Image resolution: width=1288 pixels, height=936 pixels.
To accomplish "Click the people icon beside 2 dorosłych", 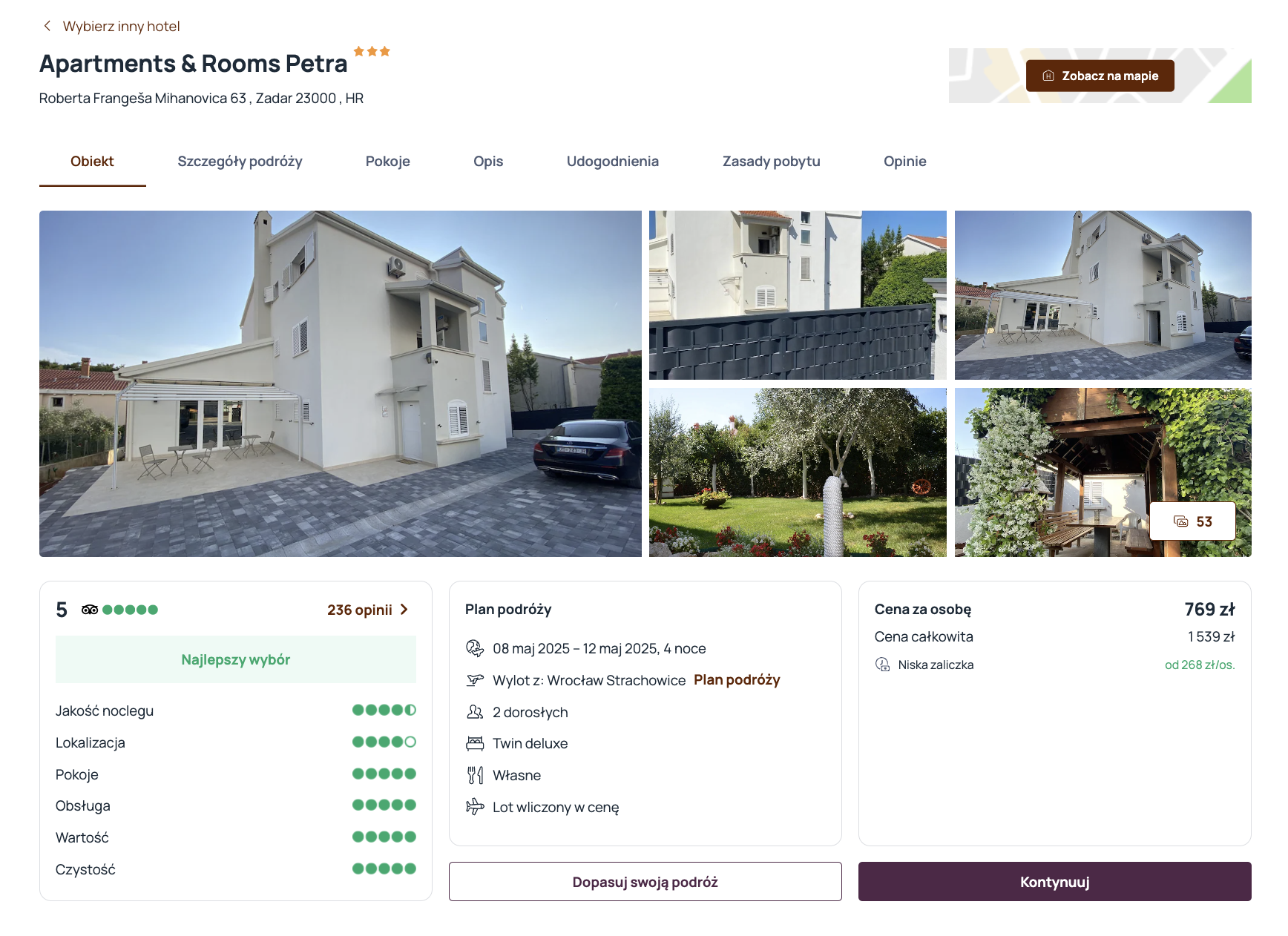I will 475,712.
